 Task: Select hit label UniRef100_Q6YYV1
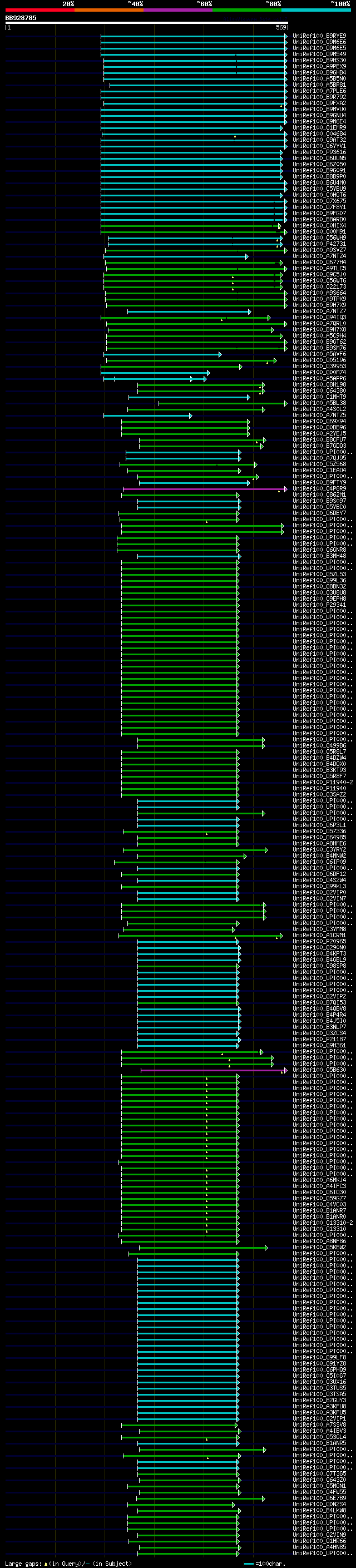[319, 146]
